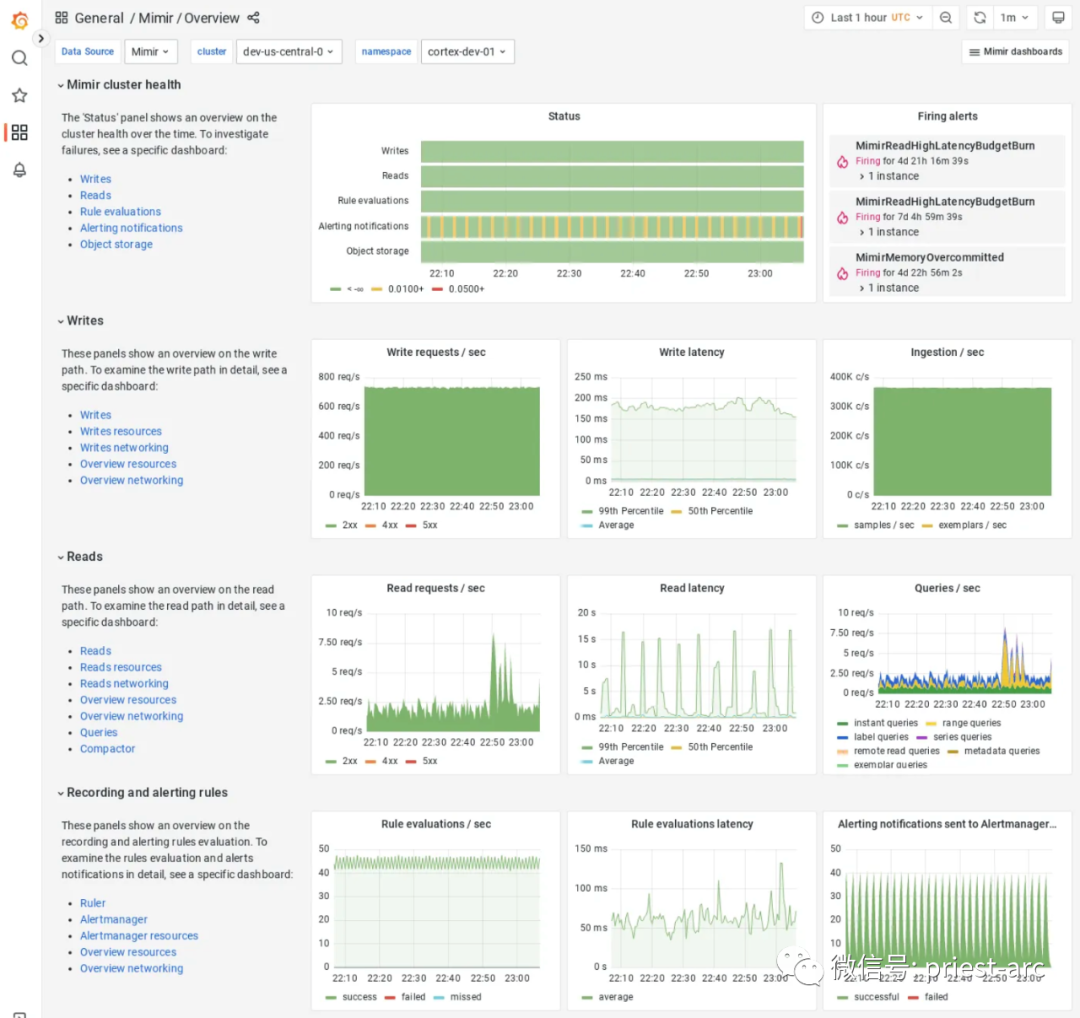Open the namespace cortex-dev-01 dropdown
Image resolution: width=1080 pixels, height=1018 pixels.
coord(466,52)
